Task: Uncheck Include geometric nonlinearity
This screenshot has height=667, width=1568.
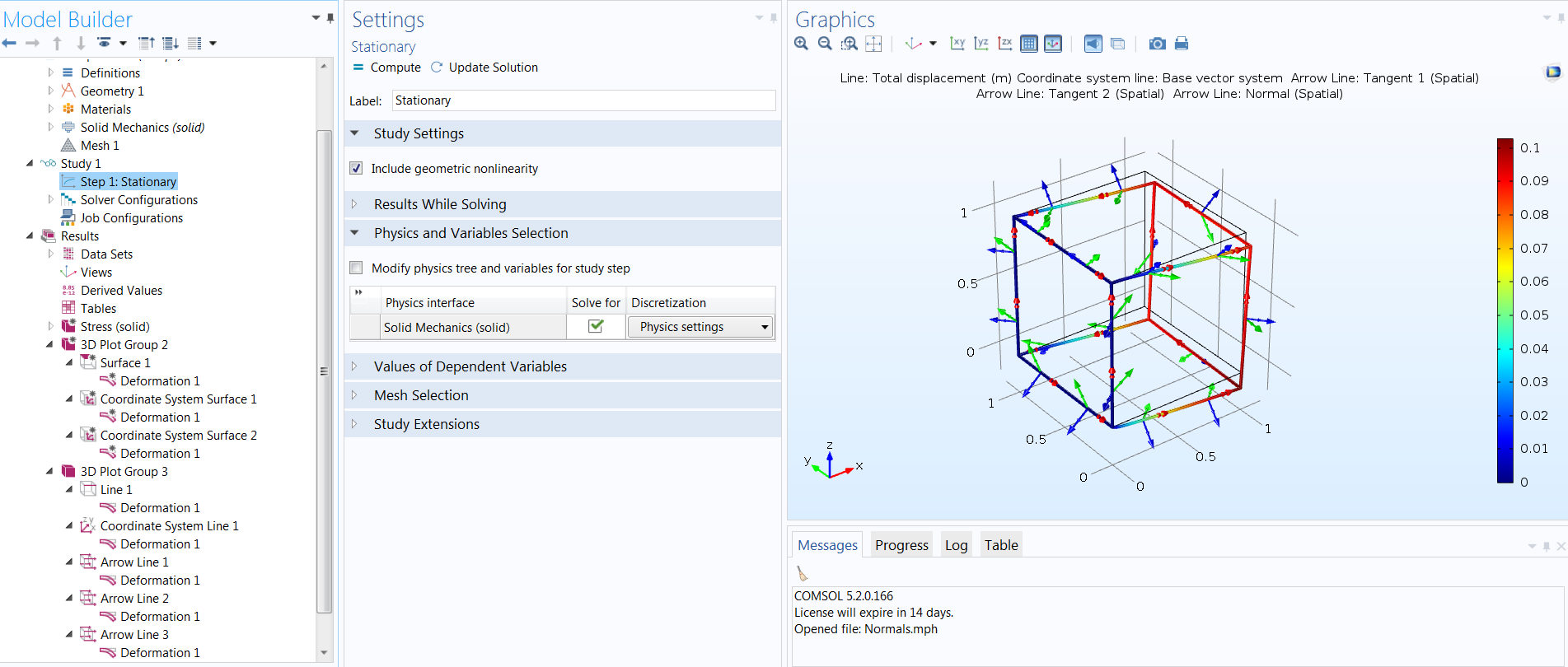Action: click(356, 168)
